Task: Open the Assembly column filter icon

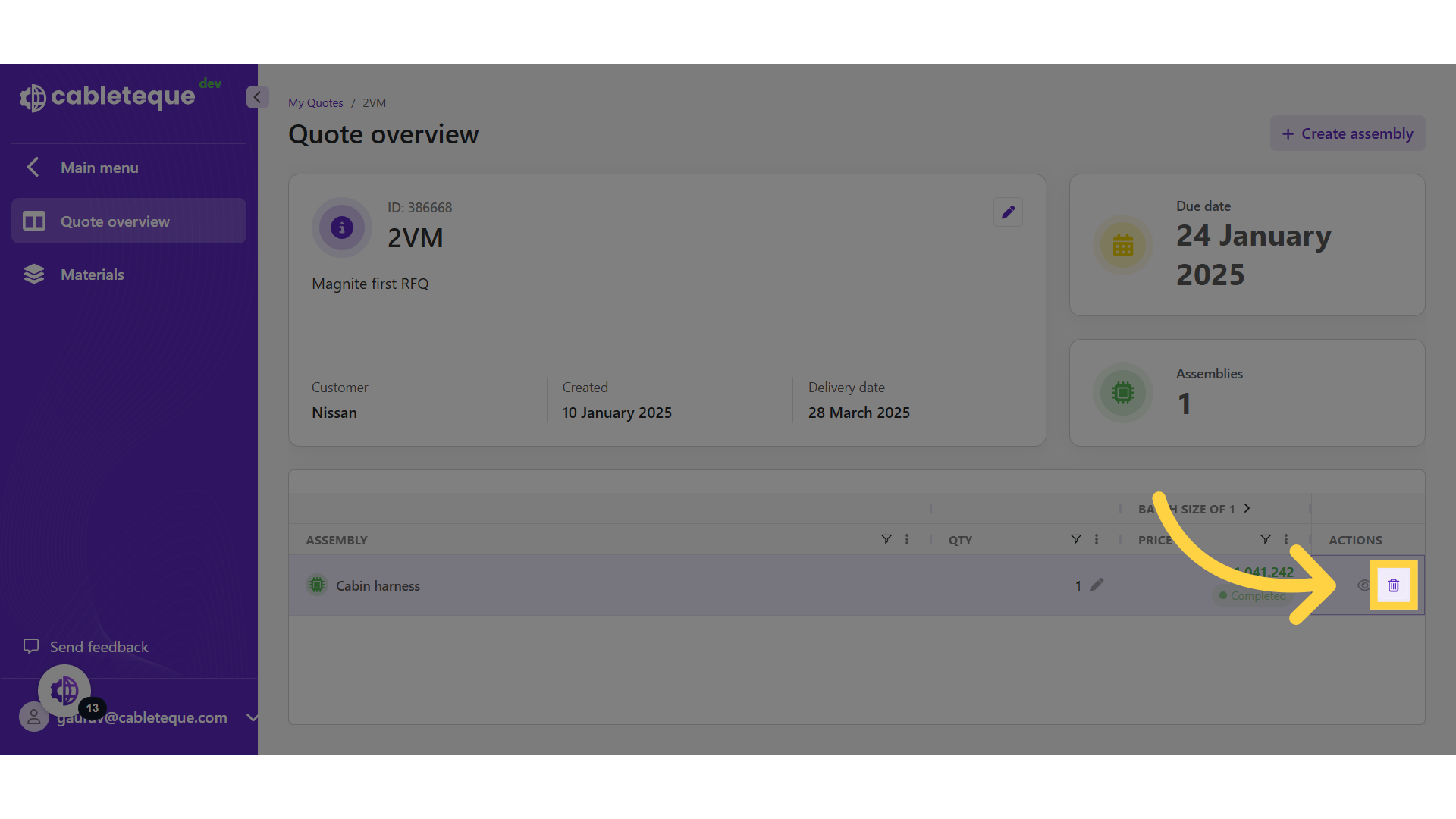Action: point(886,539)
